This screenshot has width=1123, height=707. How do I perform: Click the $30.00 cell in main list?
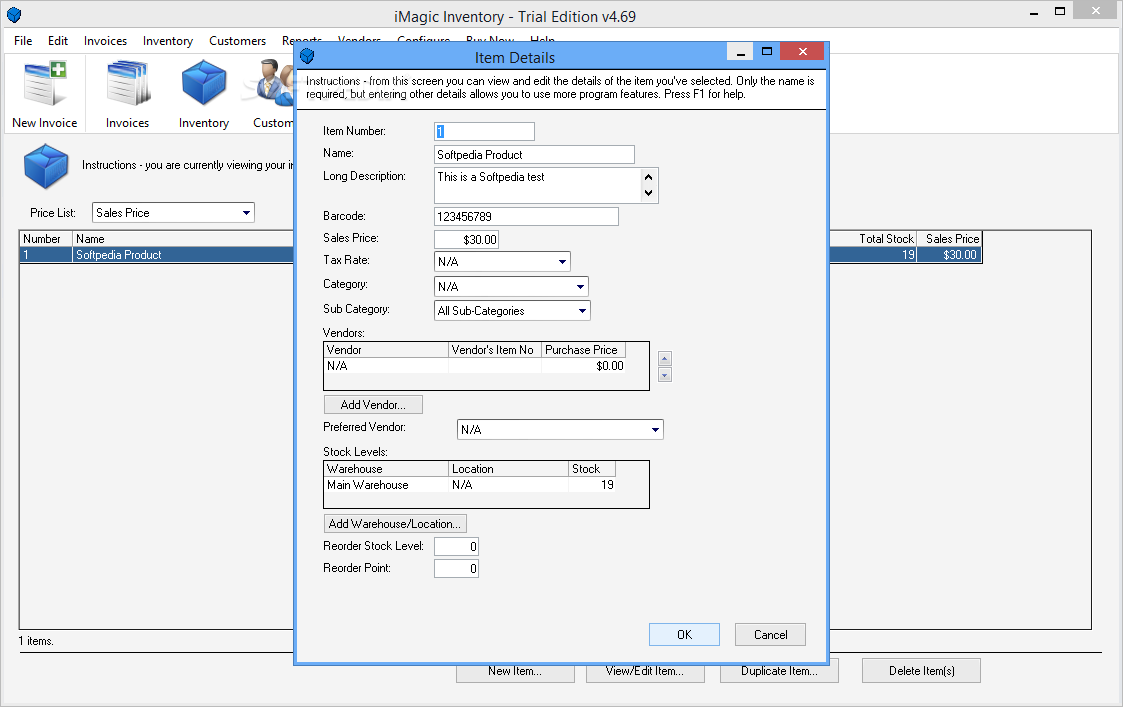950,255
